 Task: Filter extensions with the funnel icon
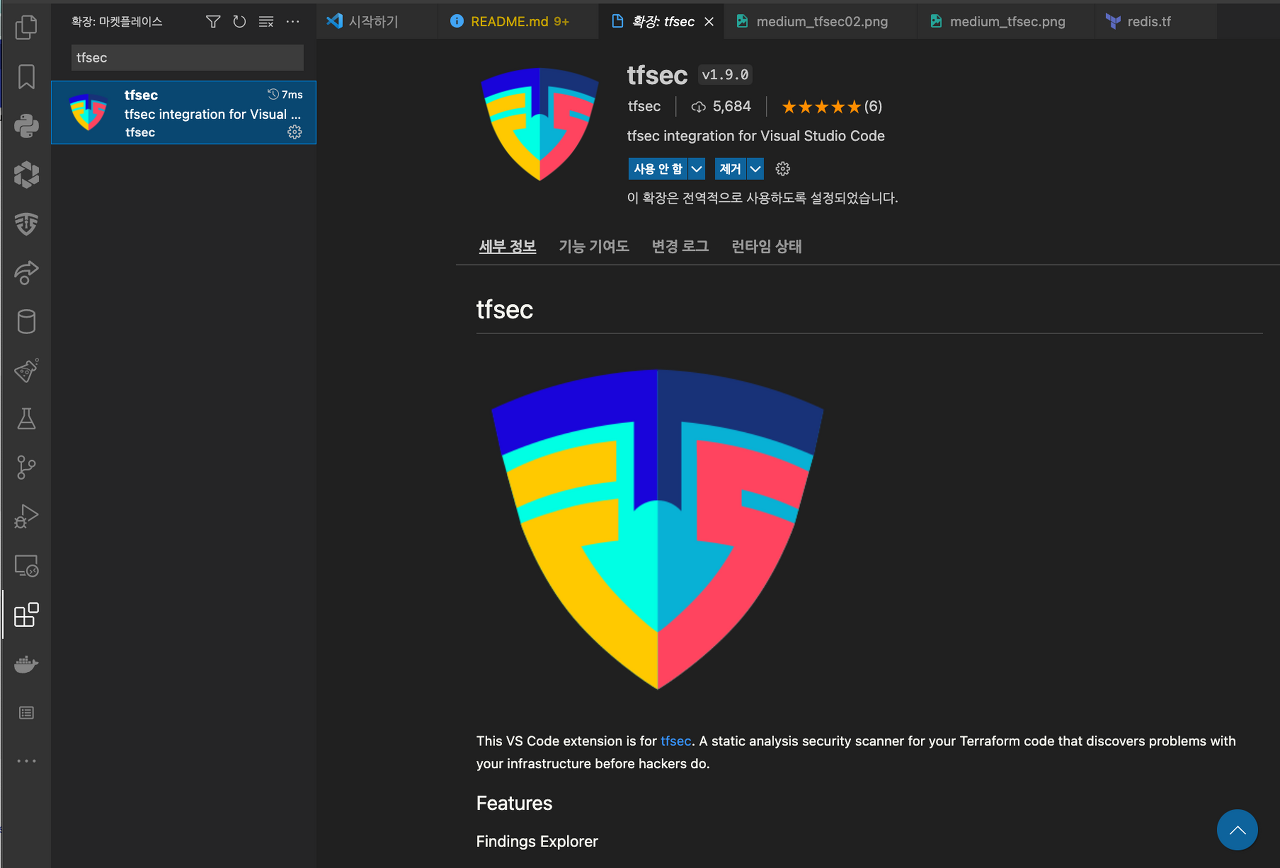213,21
